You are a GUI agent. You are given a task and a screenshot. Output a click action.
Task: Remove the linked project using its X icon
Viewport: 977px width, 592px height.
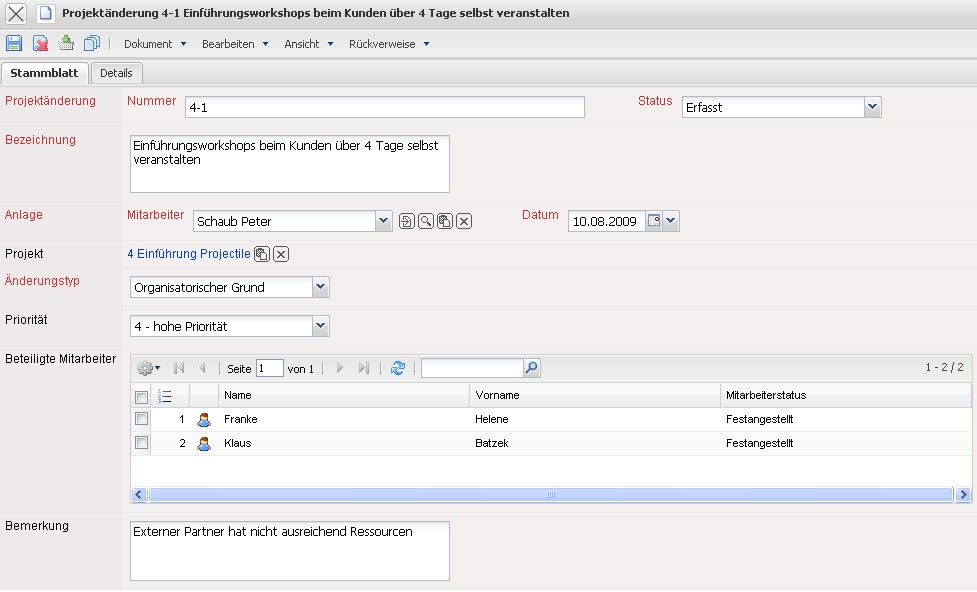(x=281, y=254)
